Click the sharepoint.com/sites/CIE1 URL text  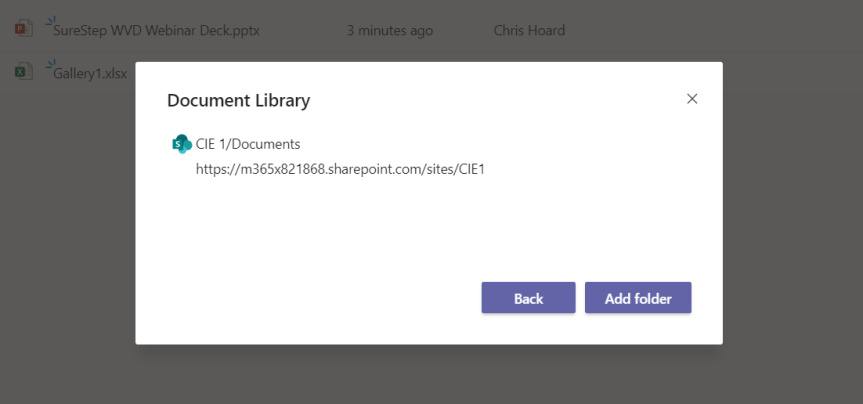(x=340, y=169)
